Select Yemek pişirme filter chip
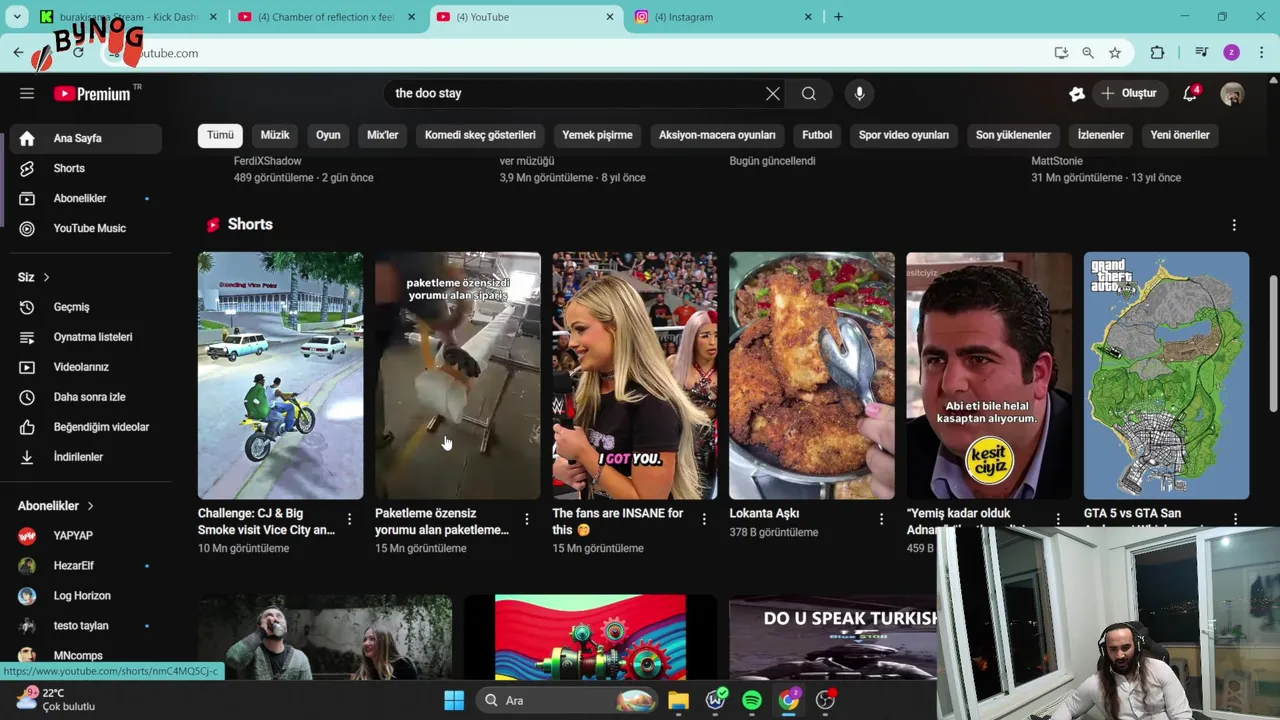The width and height of the screenshot is (1280, 720). tap(597, 135)
